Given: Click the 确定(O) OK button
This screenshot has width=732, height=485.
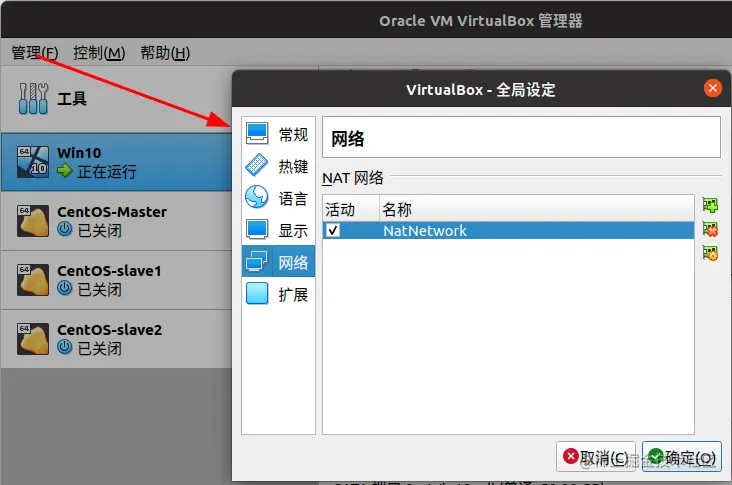Looking at the screenshot, I should tap(682, 457).
